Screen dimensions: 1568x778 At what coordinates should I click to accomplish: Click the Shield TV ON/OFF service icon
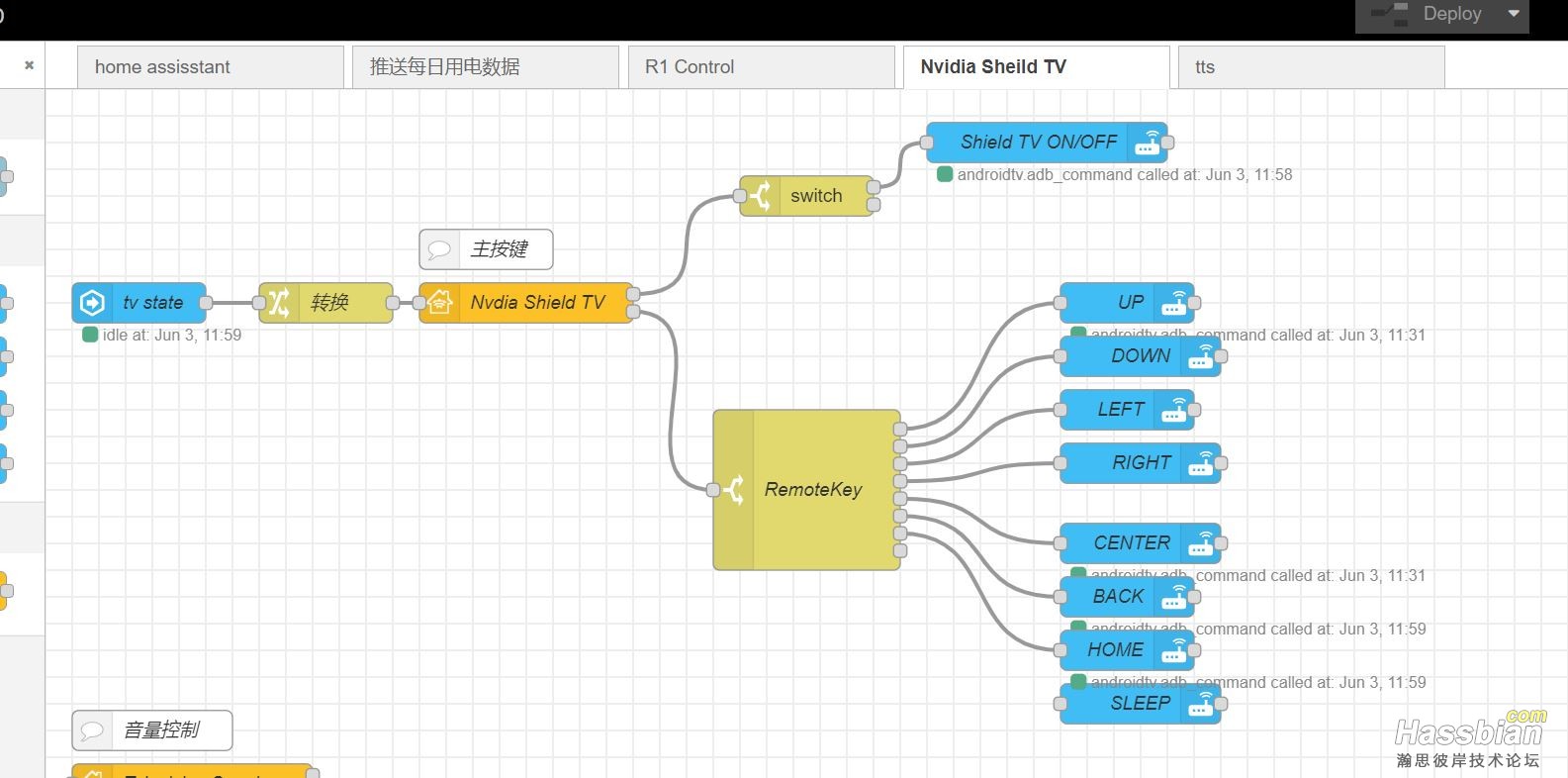pyautogui.click(x=1148, y=143)
